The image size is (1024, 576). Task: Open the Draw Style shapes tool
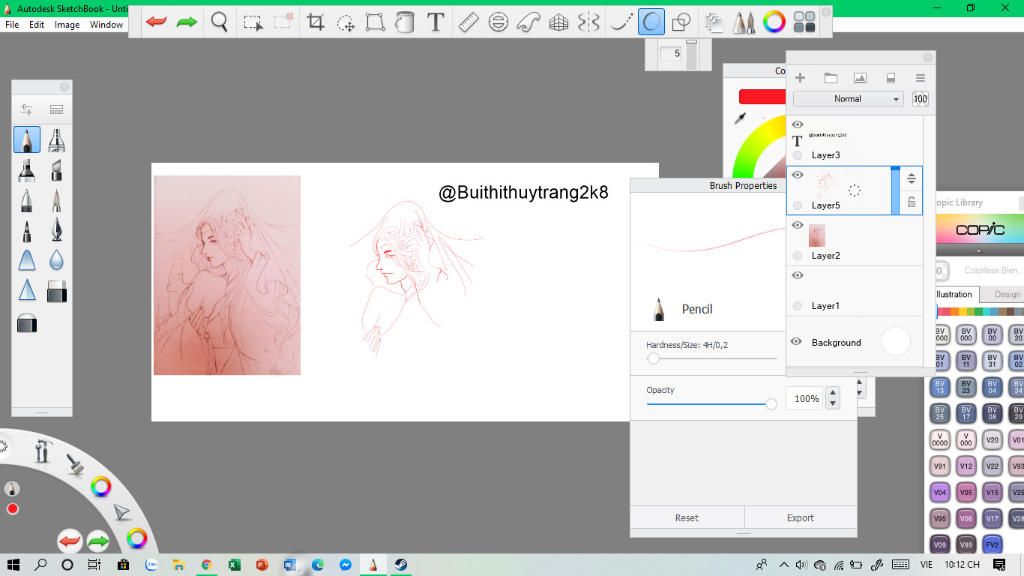click(x=681, y=22)
